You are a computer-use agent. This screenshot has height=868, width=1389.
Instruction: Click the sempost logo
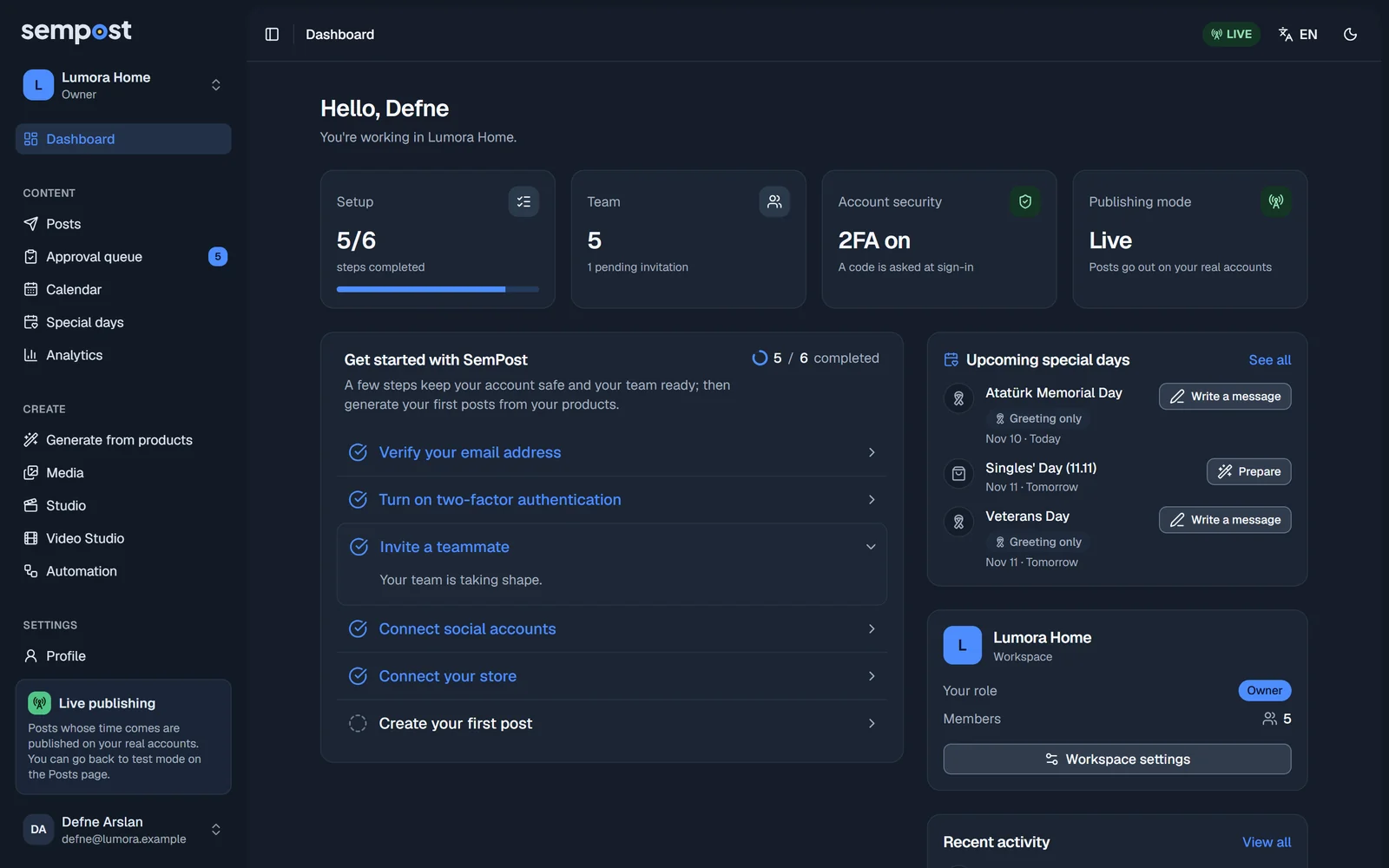76,31
